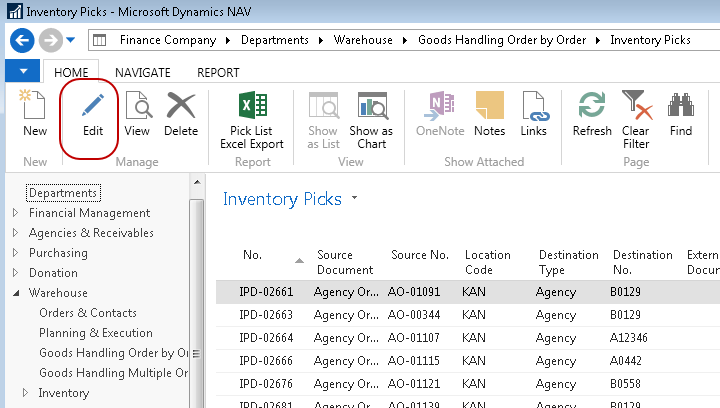
Task: Collapse the Warehouse tree node
Action: tap(15, 293)
